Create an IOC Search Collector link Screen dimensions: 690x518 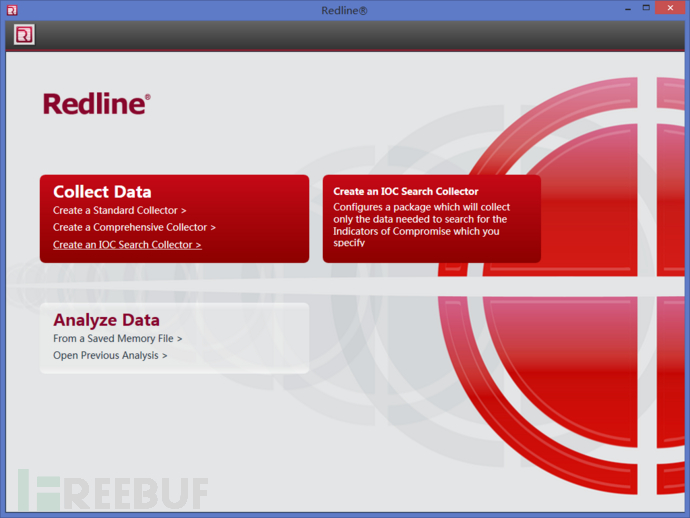pos(127,245)
